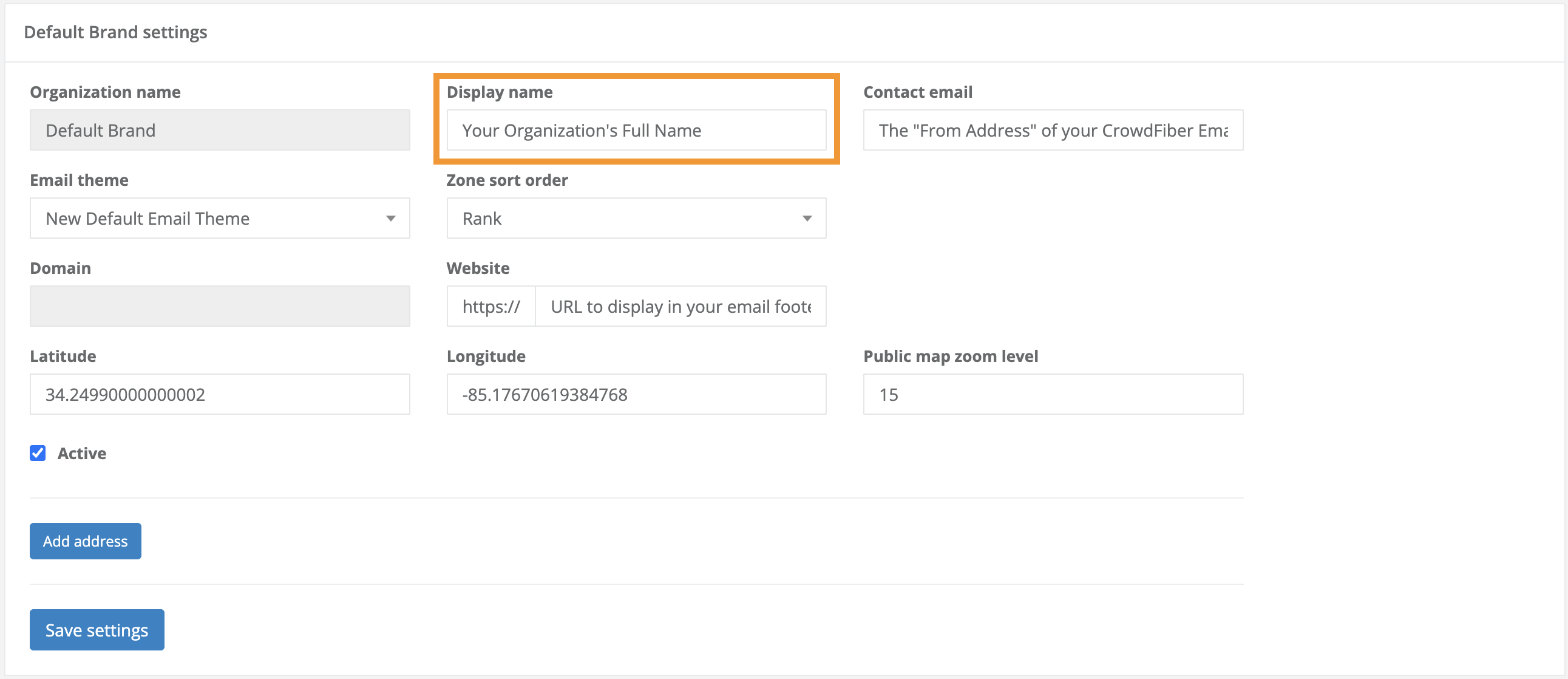Expand the Email theme selector chevron
The height and width of the screenshot is (679, 1568).
pos(392,218)
